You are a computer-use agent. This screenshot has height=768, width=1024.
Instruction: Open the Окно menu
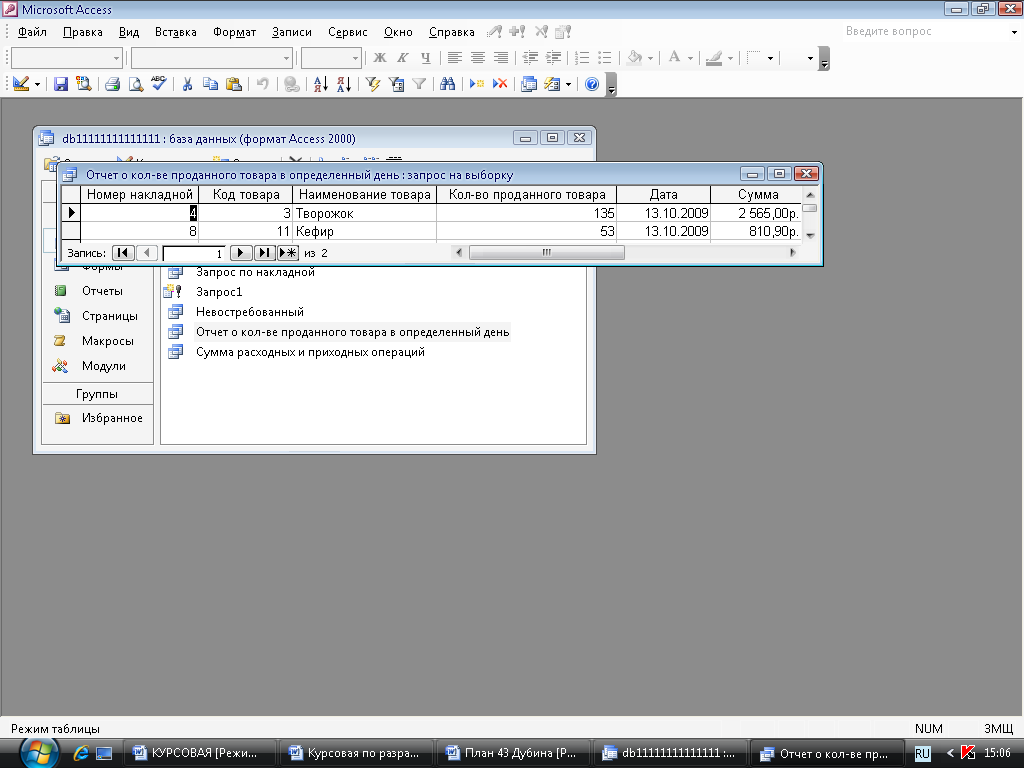pyautogui.click(x=398, y=32)
